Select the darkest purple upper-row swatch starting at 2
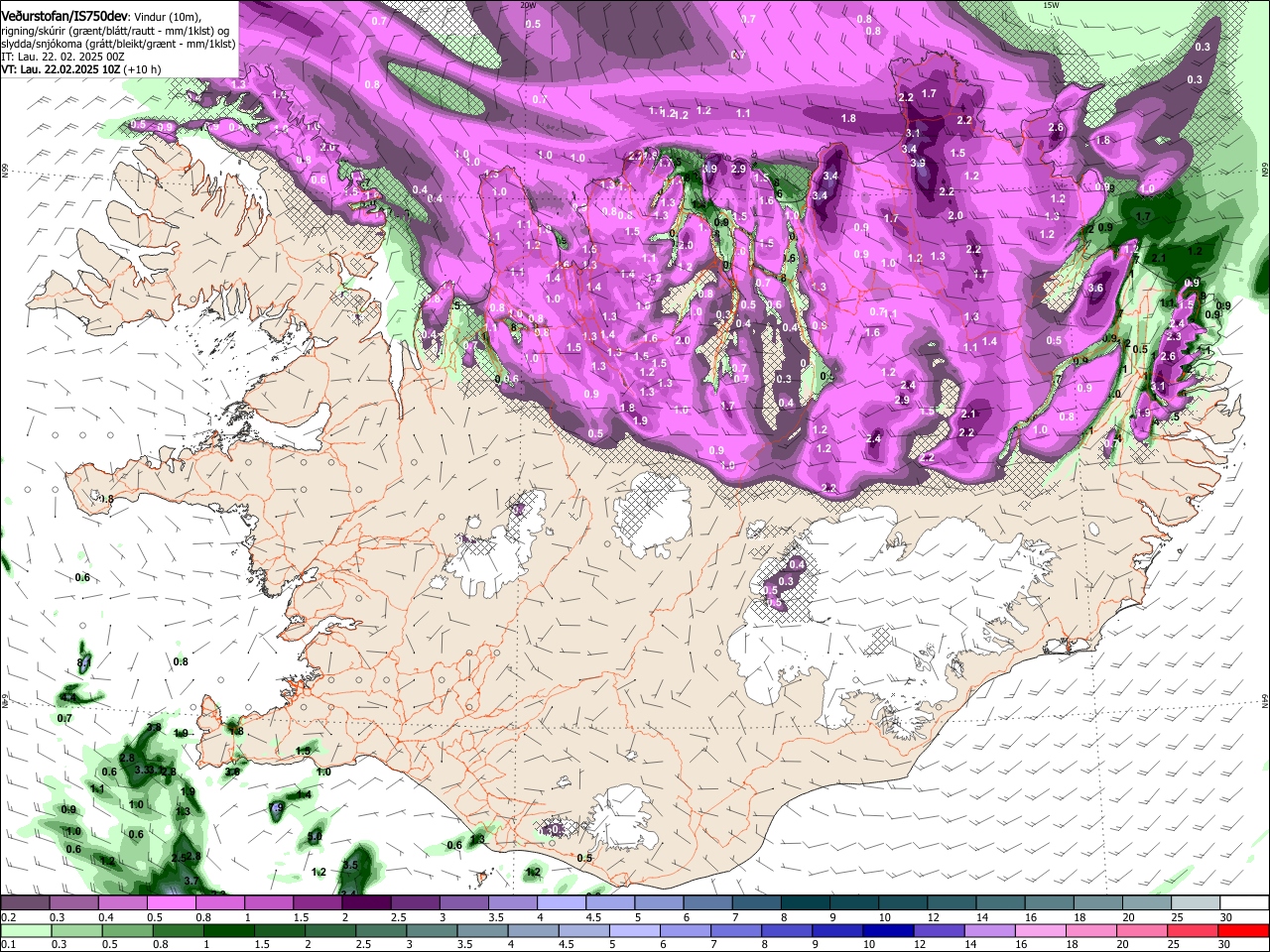Viewport: 1270px width, 952px height. 366,903
